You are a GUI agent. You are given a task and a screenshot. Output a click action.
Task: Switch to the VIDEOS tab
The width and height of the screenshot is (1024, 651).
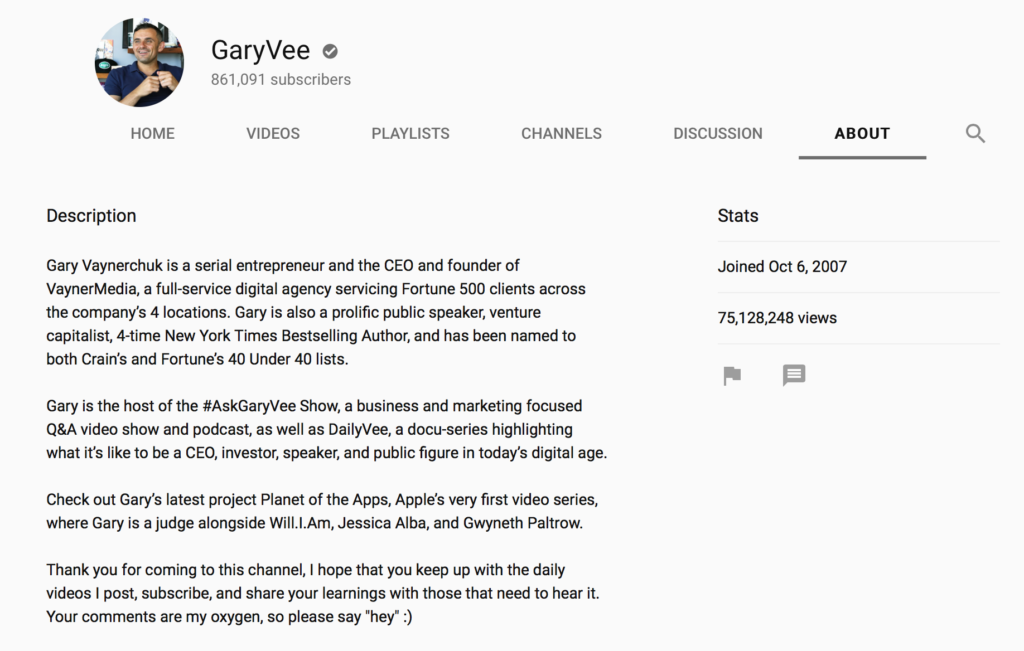click(273, 134)
